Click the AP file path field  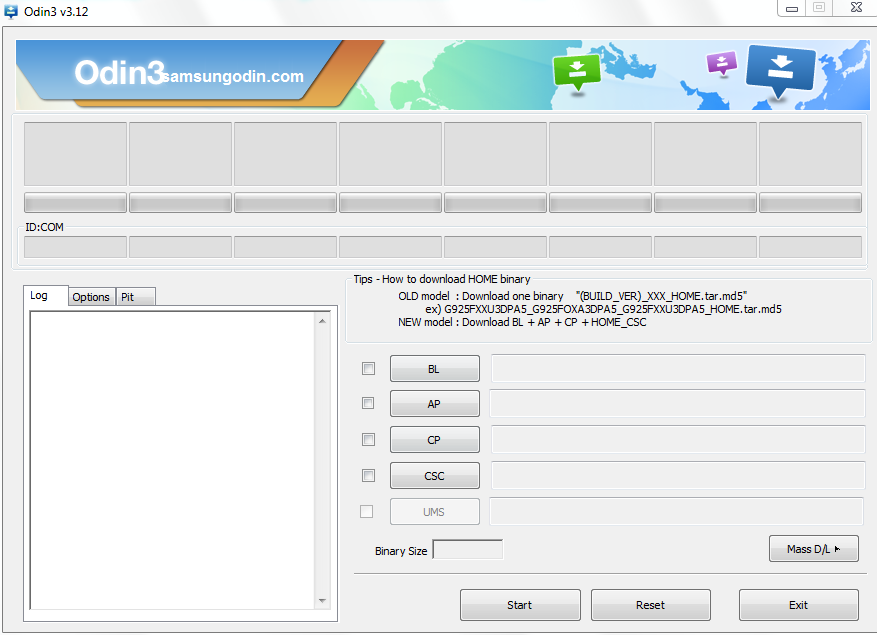(677, 403)
